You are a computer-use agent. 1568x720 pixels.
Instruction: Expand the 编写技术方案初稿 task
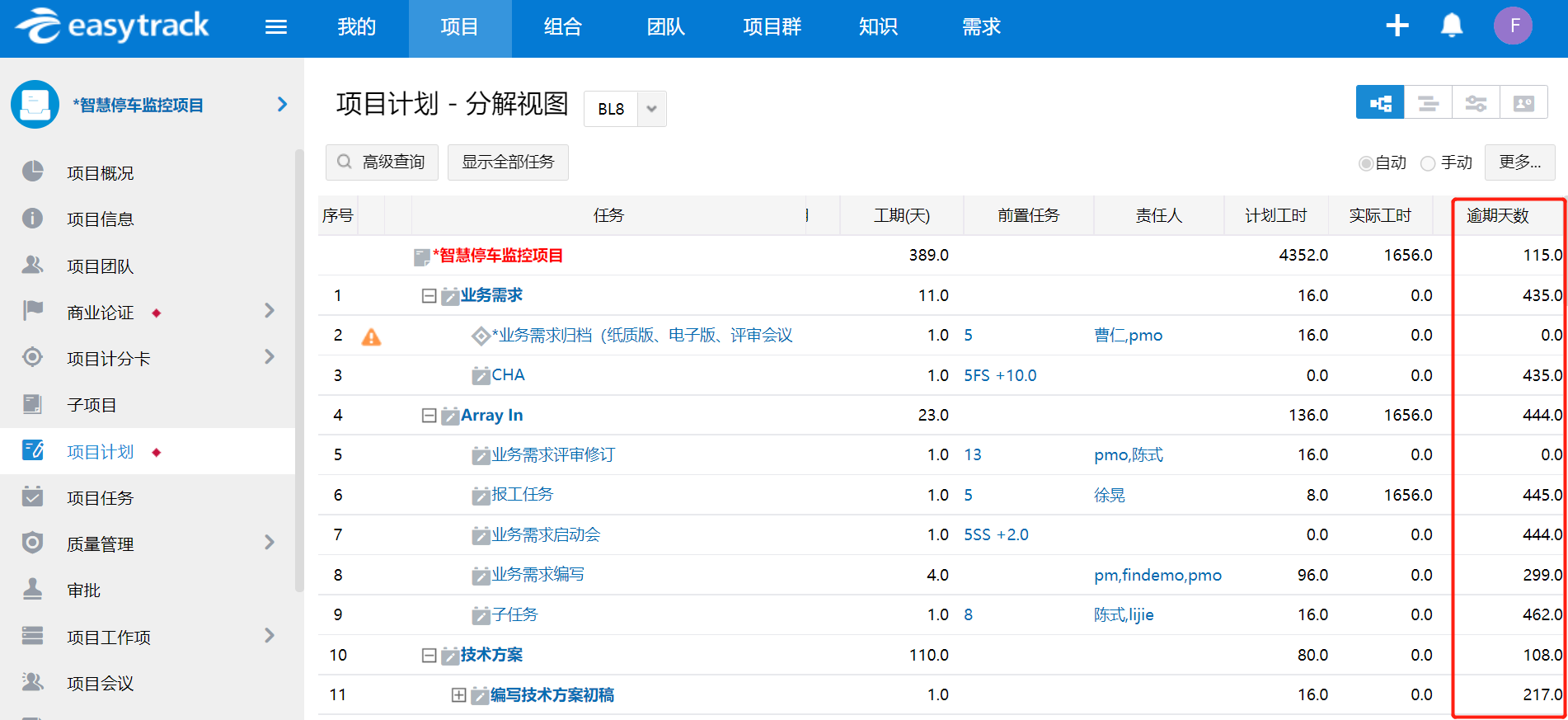458,695
